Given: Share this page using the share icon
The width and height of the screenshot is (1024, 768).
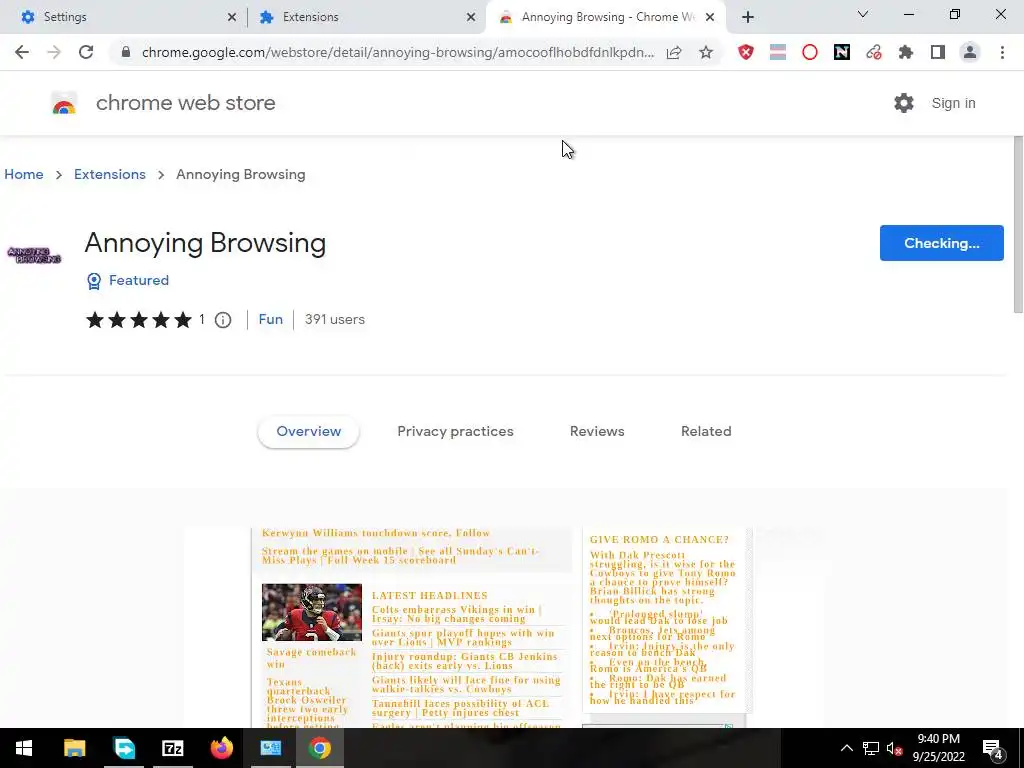Looking at the screenshot, I should [674, 52].
